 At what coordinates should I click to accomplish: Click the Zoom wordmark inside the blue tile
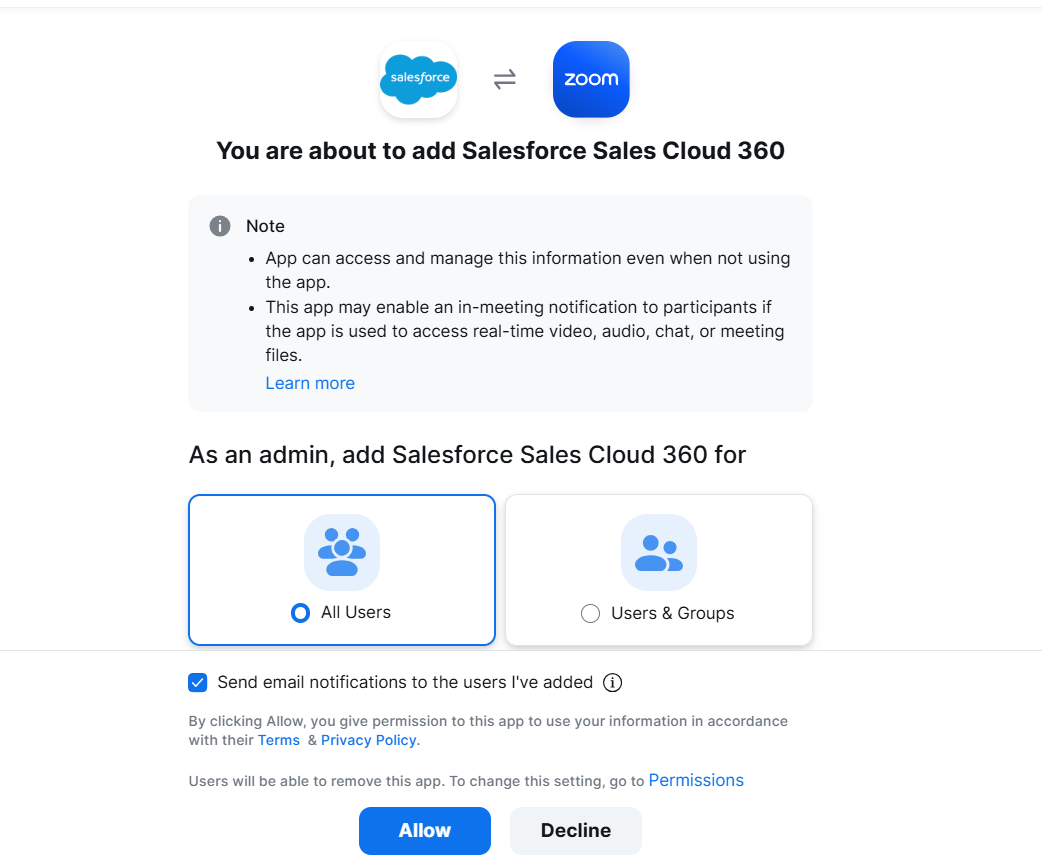click(591, 79)
